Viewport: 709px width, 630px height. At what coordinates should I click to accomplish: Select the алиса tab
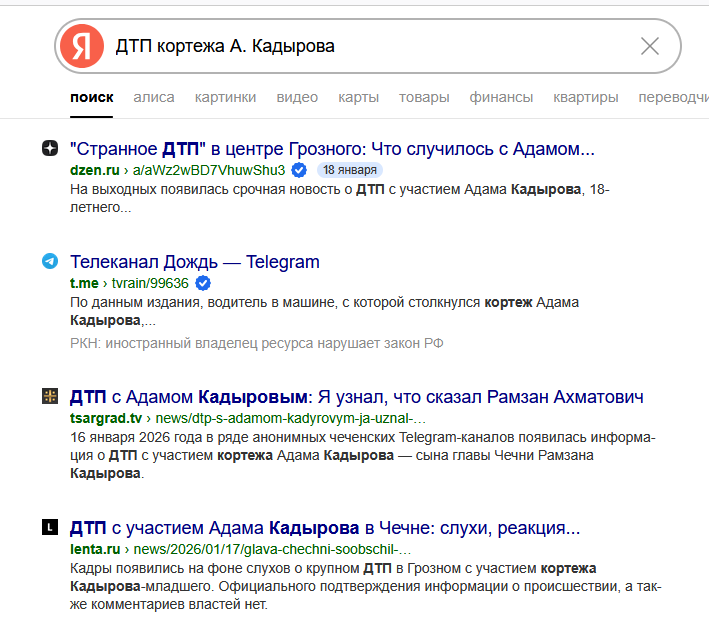154,97
